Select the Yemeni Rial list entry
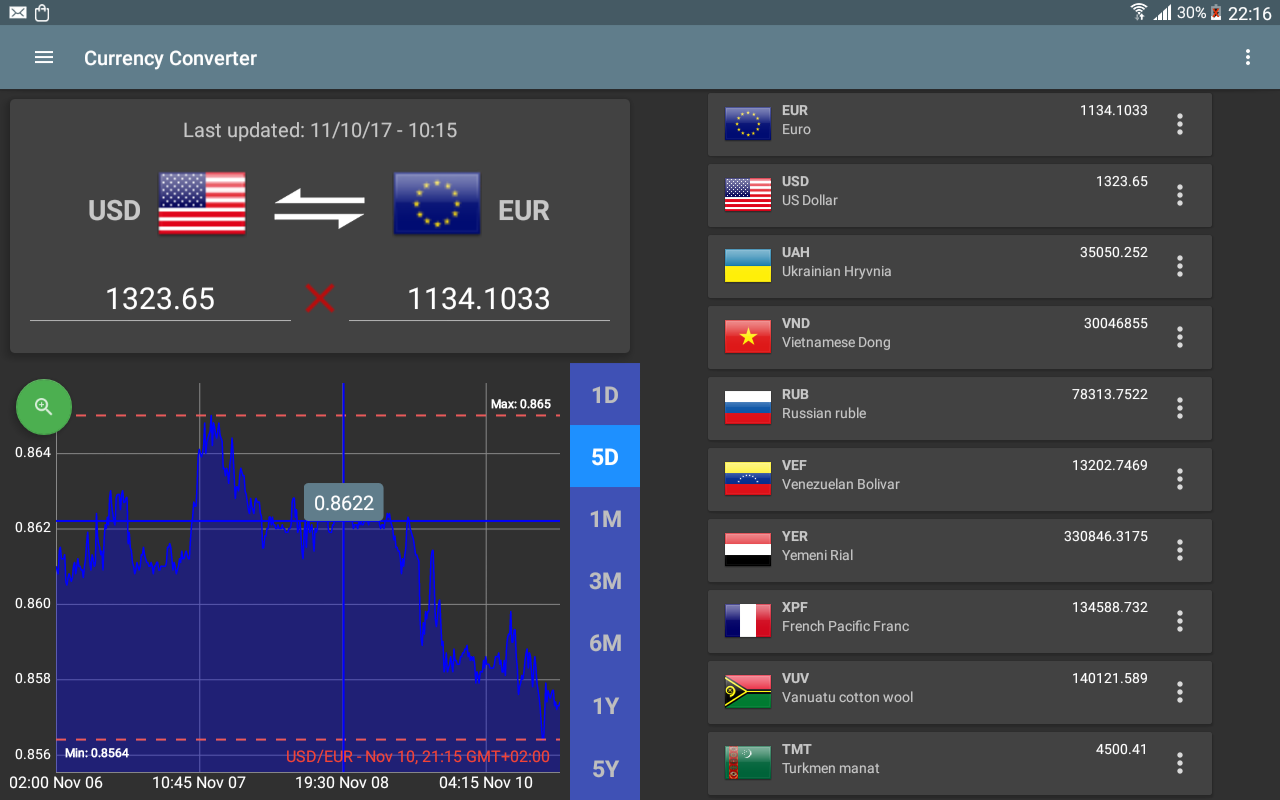Viewport: 1280px width, 800px height. point(930,550)
